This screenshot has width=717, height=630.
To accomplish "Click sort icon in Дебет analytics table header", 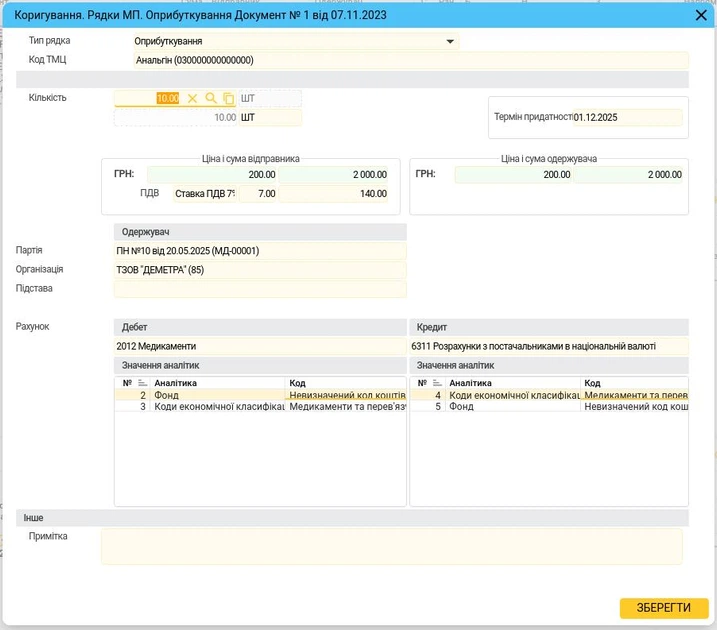I will [143, 383].
